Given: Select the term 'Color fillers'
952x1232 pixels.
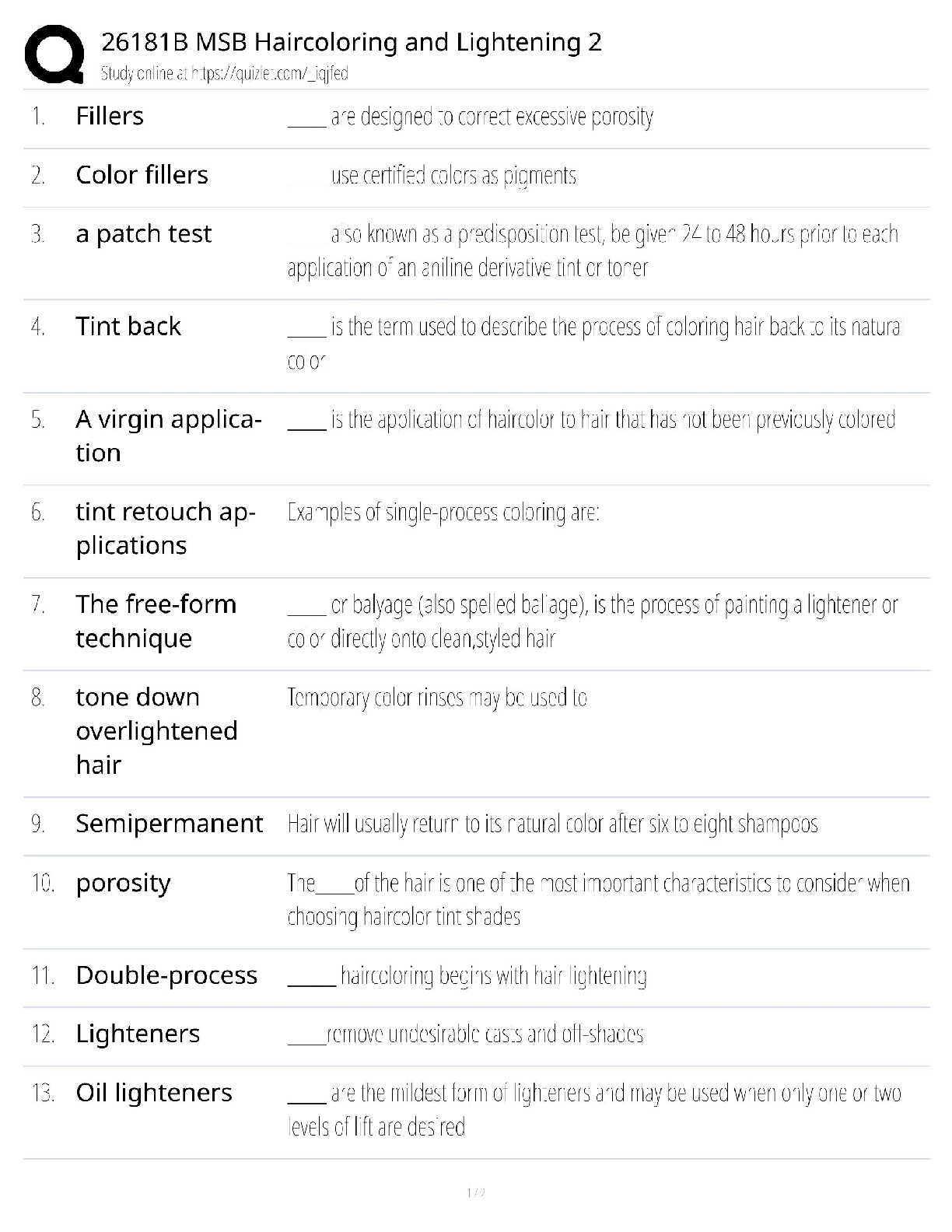Looking at the screenshot, I should click(142, 175).
